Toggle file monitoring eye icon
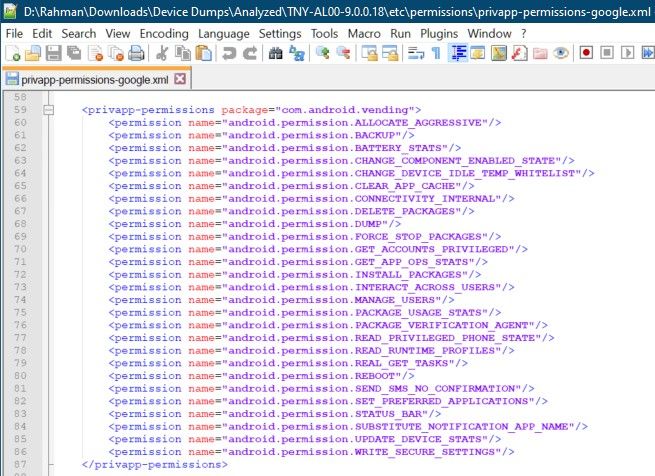655x476 pixels. 561,53
